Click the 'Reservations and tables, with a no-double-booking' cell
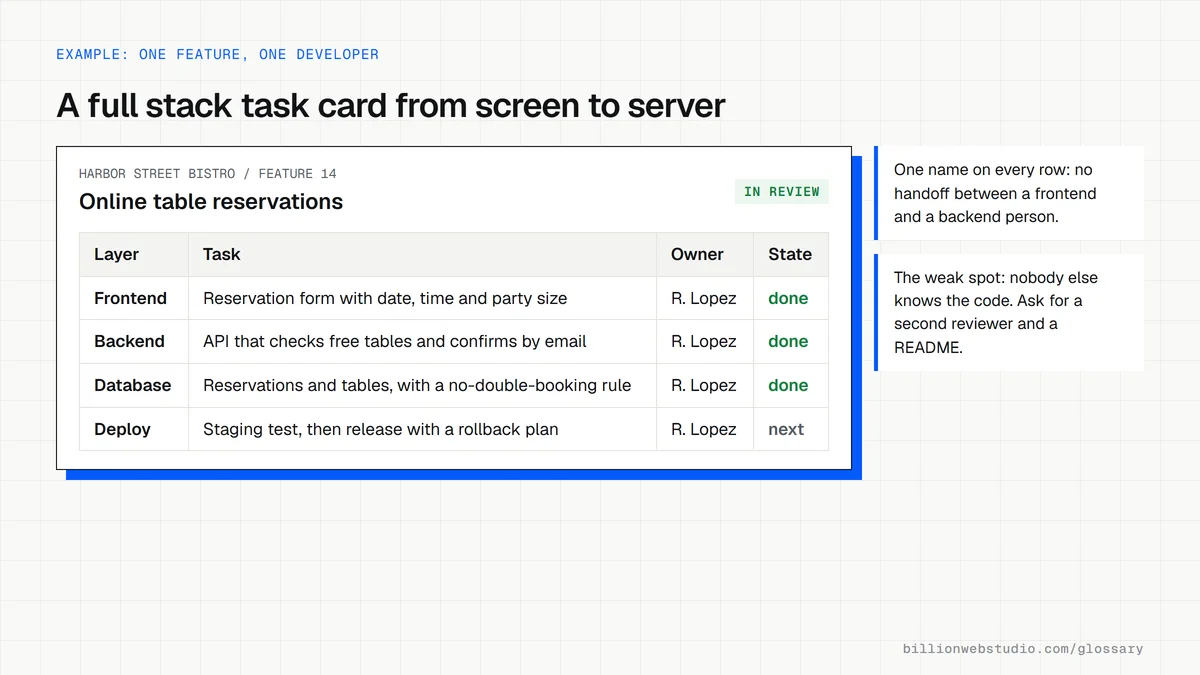 tap(422, 385)
